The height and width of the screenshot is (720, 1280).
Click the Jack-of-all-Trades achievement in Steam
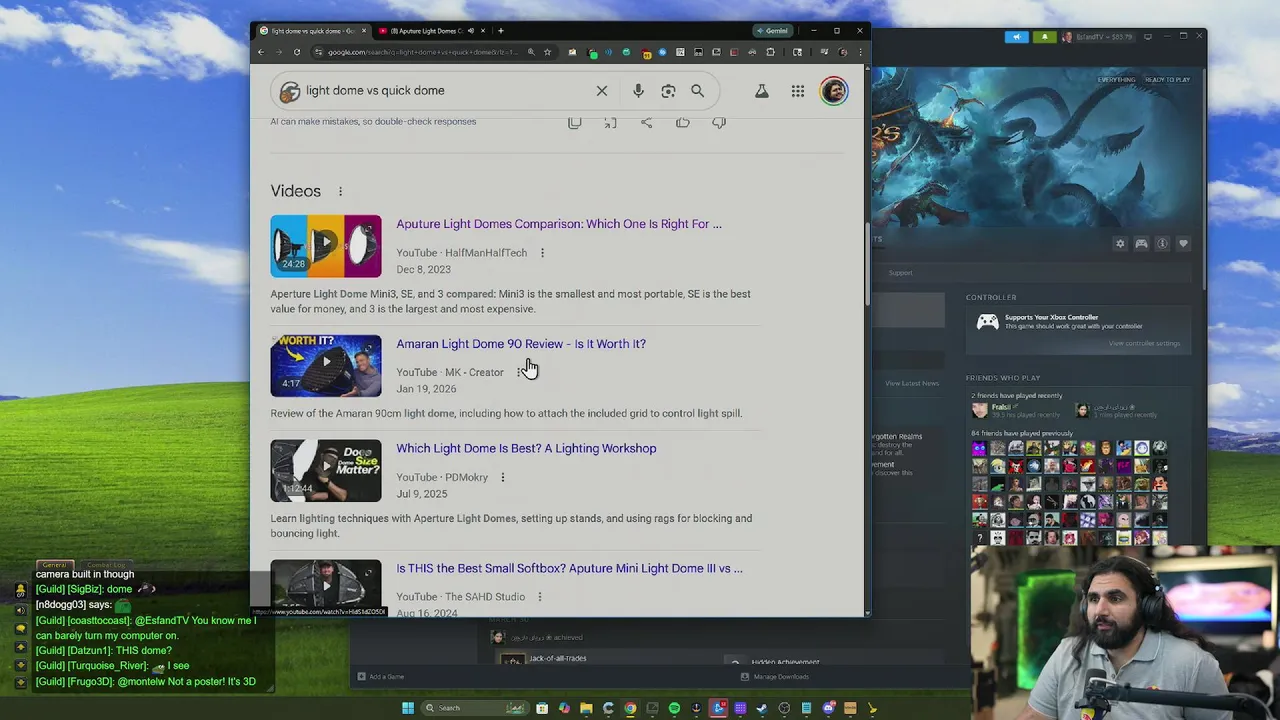point(558,659)
